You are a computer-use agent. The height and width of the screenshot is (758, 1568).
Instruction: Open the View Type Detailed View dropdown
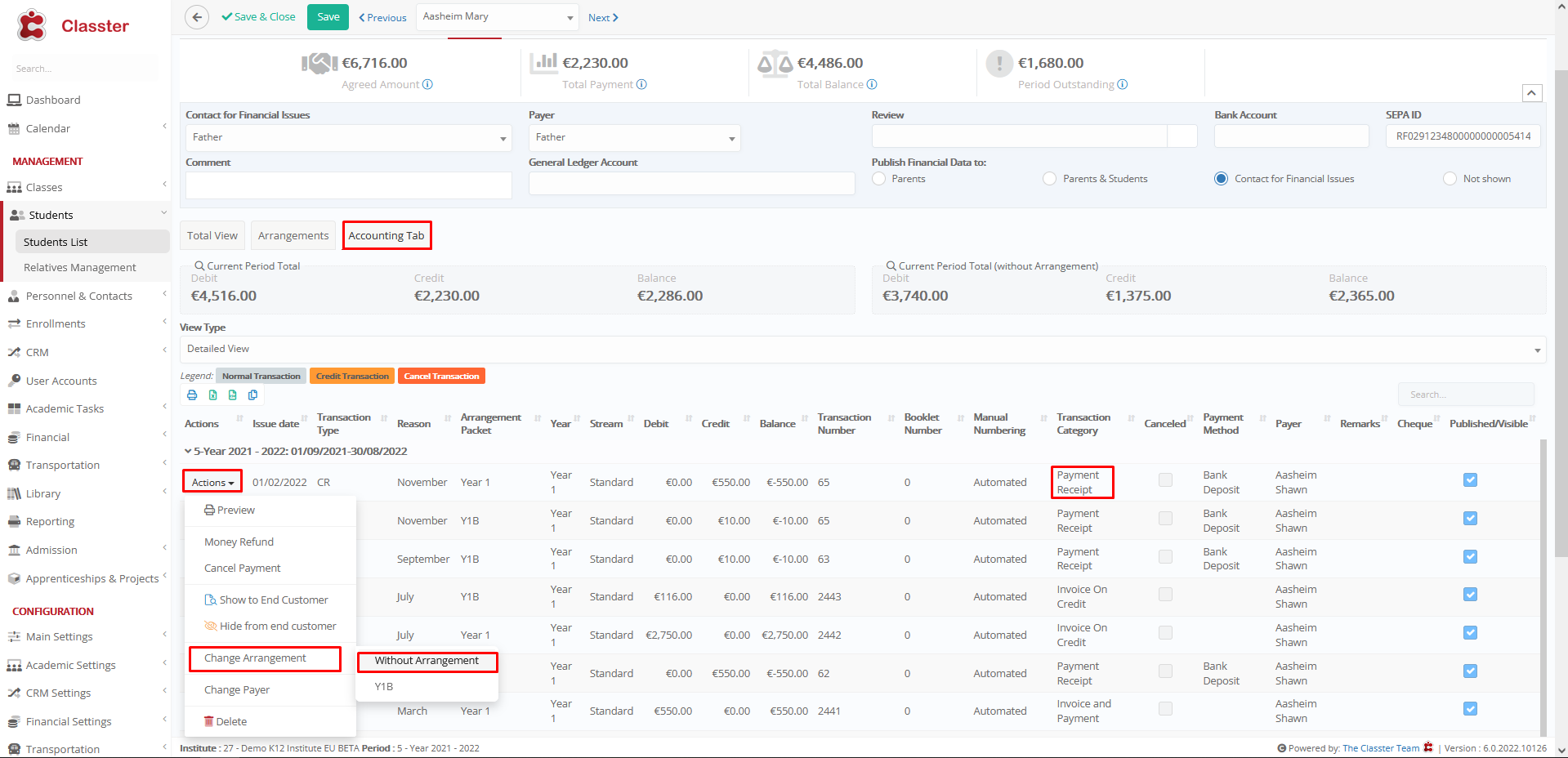(863, 349)
